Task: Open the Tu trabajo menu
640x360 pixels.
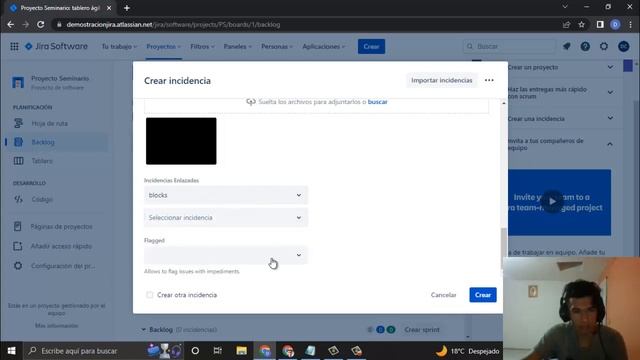Action: [x=119, y=47]
